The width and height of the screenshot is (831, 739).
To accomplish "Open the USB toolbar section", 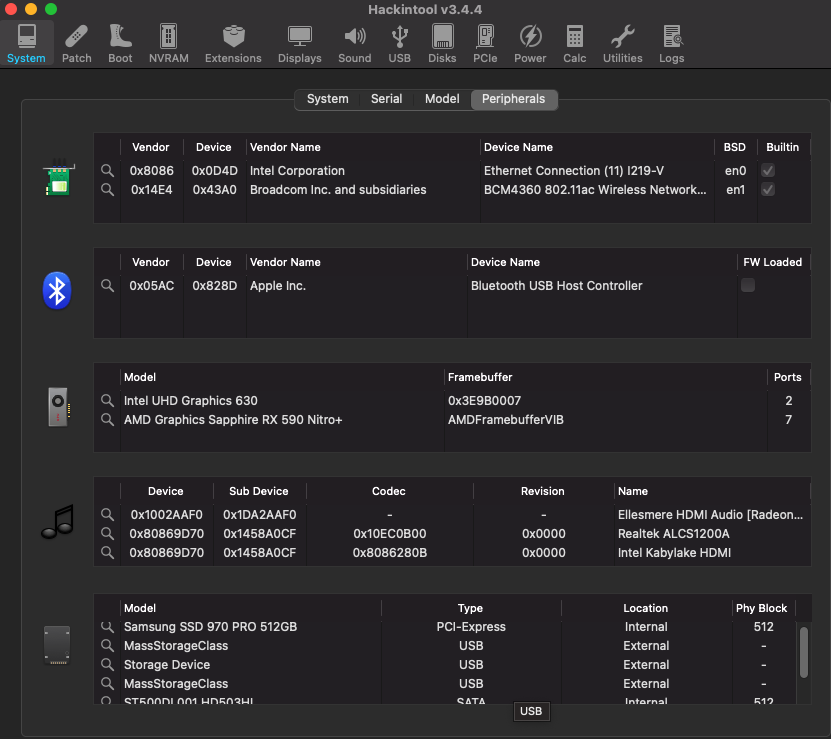I will (399, 43).
